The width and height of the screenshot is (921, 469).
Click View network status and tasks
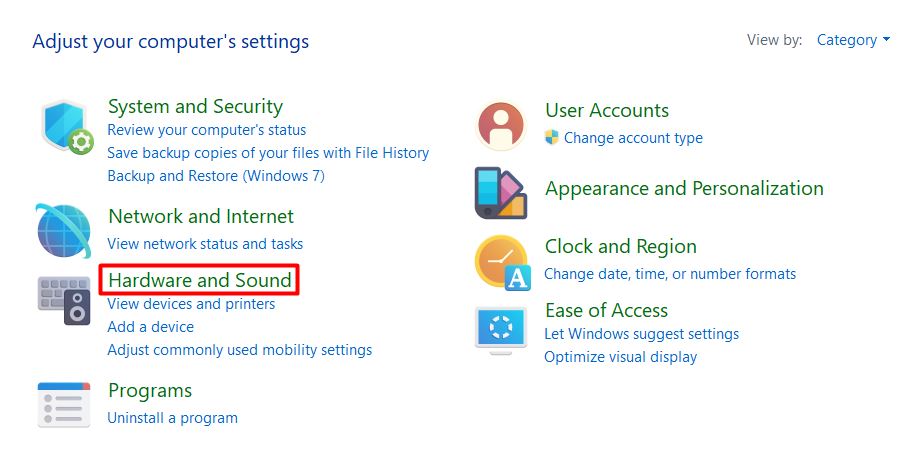click(x=205, y=244)
